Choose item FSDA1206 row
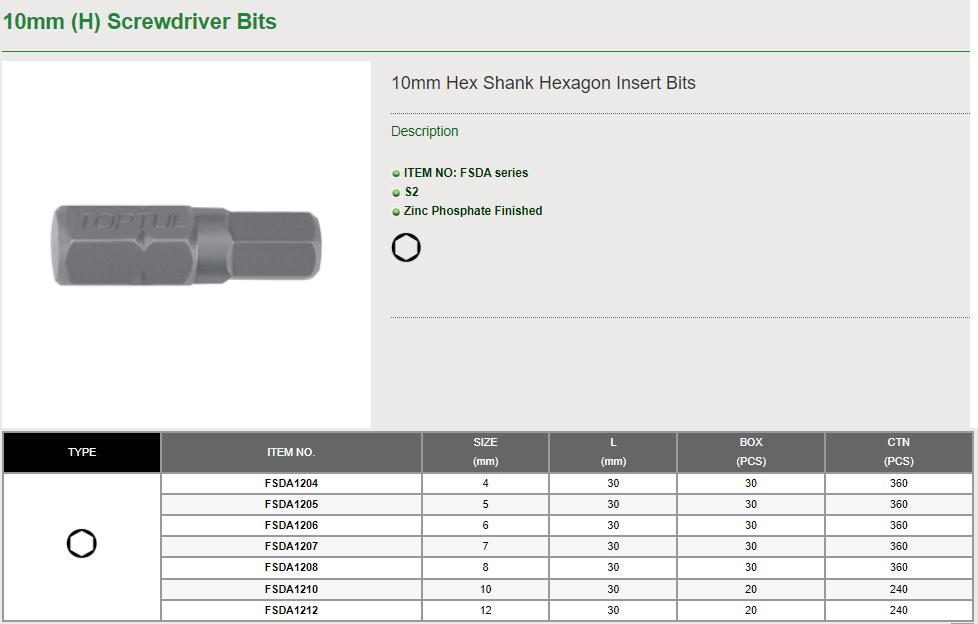This screenshot has height=624, width=978. click(x=291, y=525)
